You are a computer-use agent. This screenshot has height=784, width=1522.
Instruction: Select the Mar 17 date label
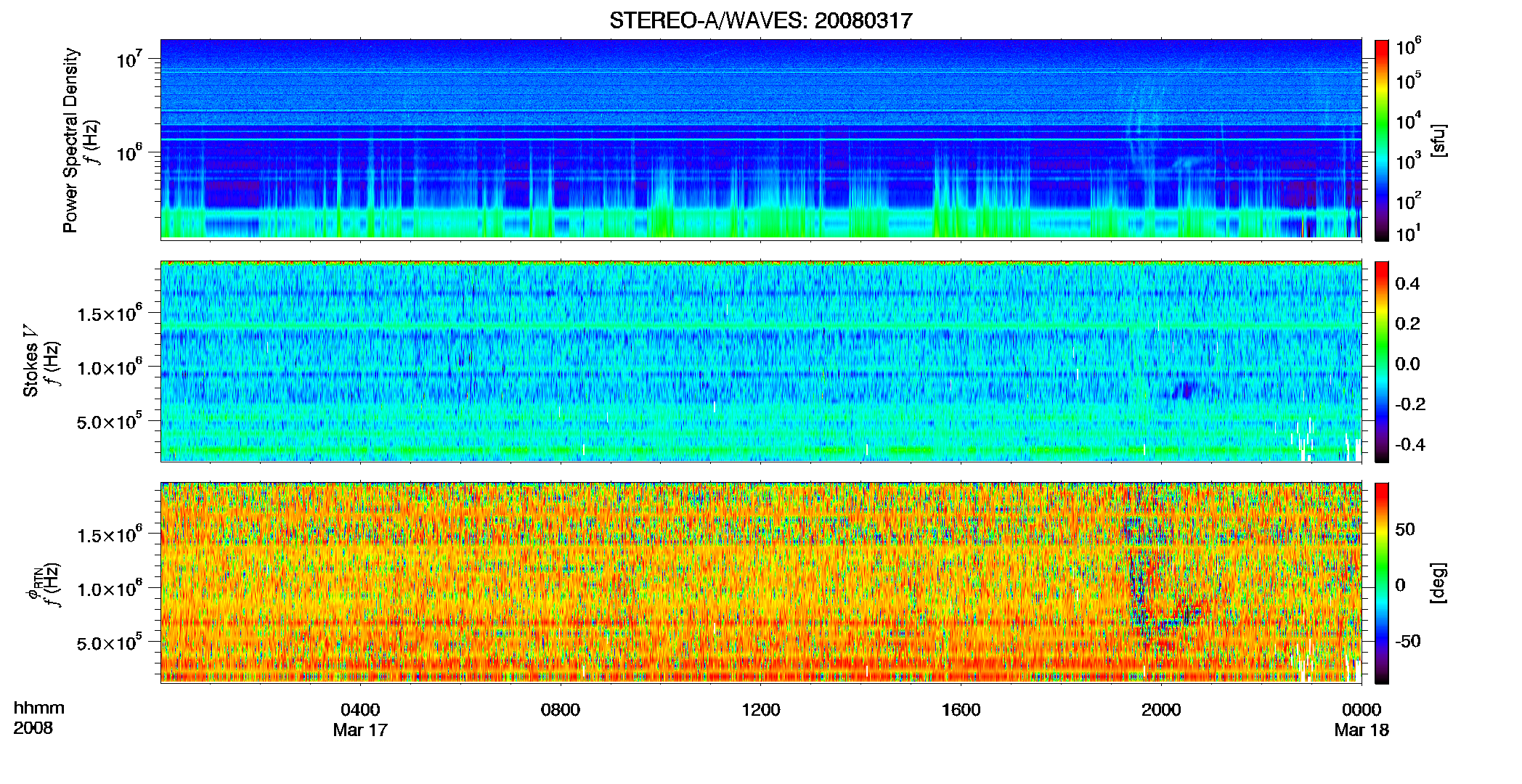pos(360,730)
